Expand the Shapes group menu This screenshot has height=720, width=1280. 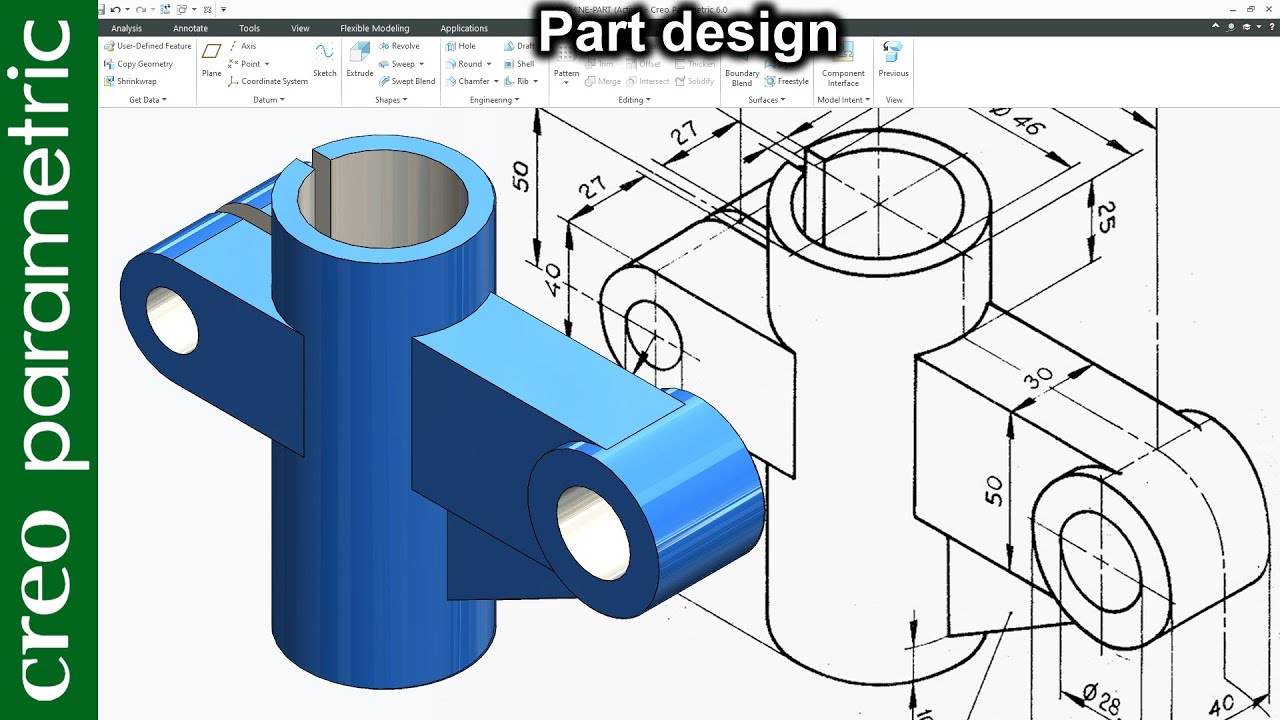390,100
